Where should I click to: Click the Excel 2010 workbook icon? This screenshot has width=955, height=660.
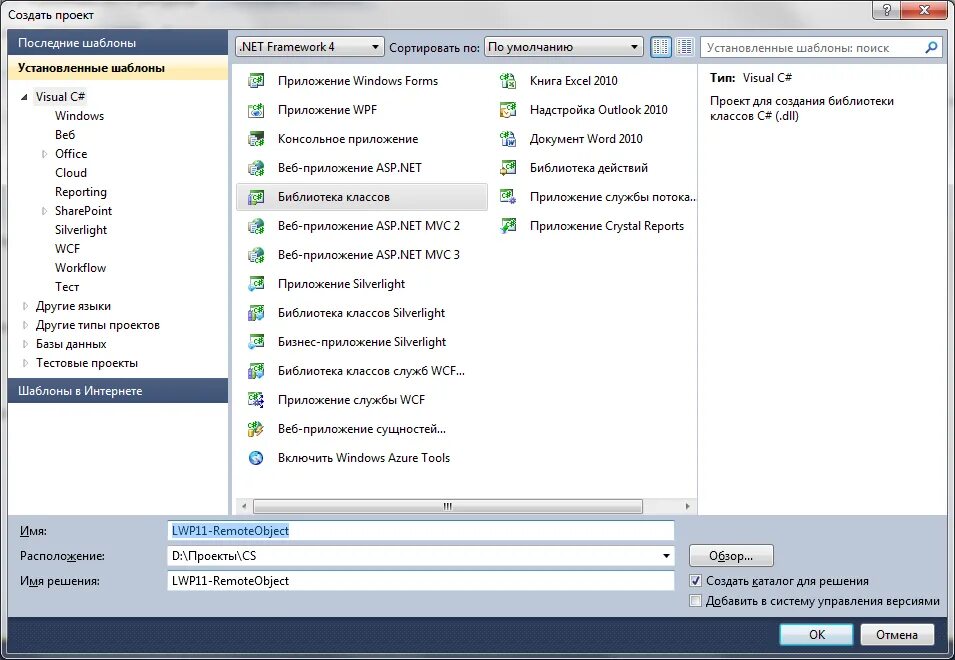click(508, 81)
